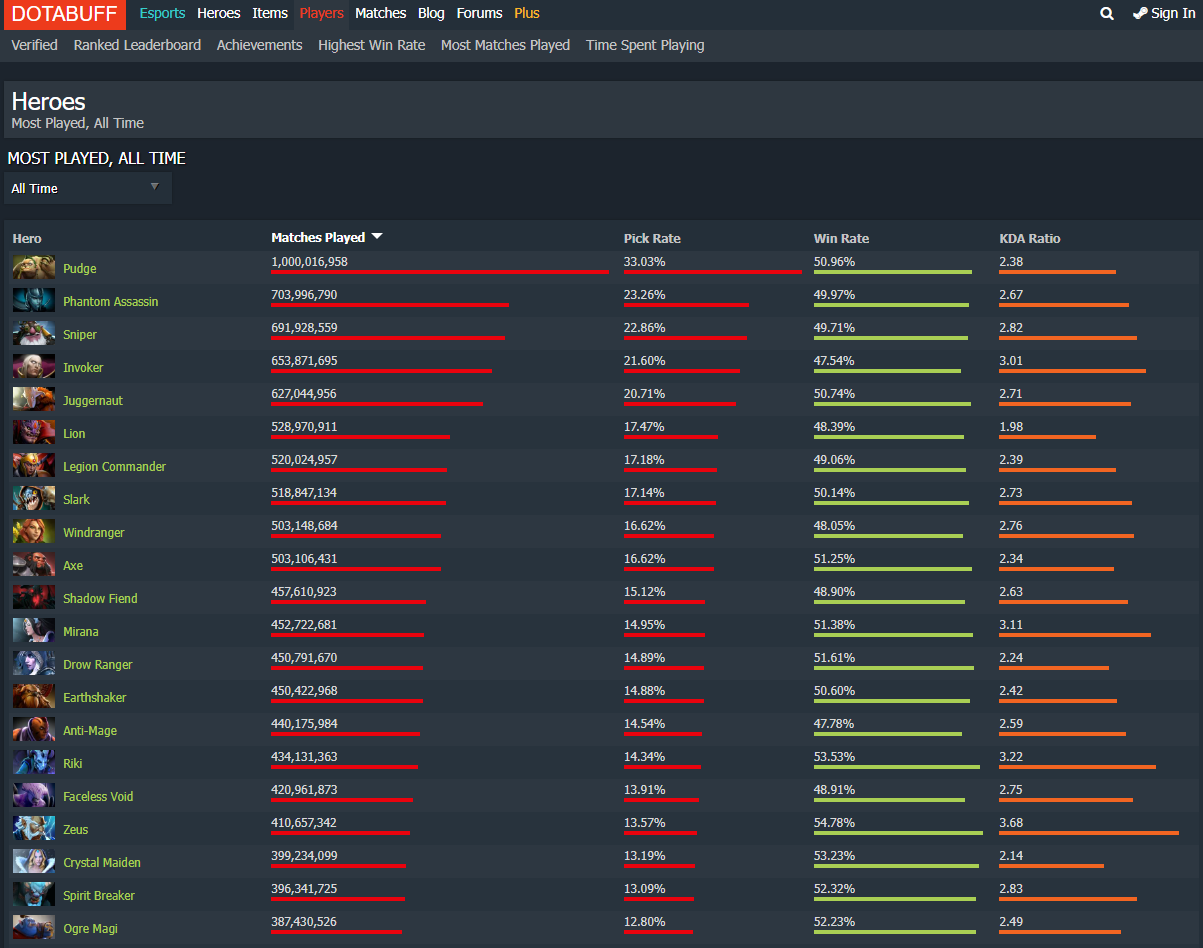
Task: Go to the Esports section
Action: coord(162,13)
